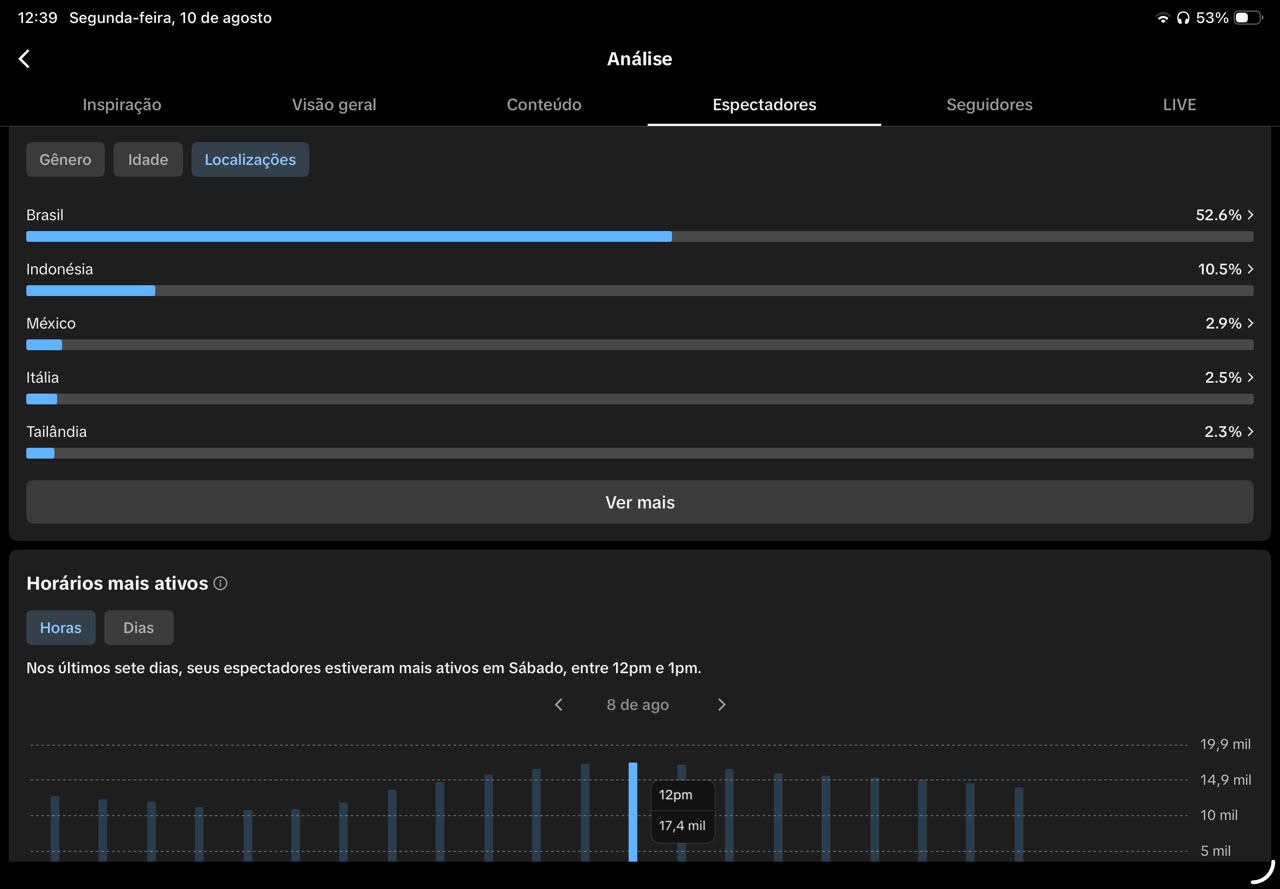The width and height of the screenshot is (1280, 889).
Task: Tap the battery indicator icon
Action: [x=1248, y=18]
